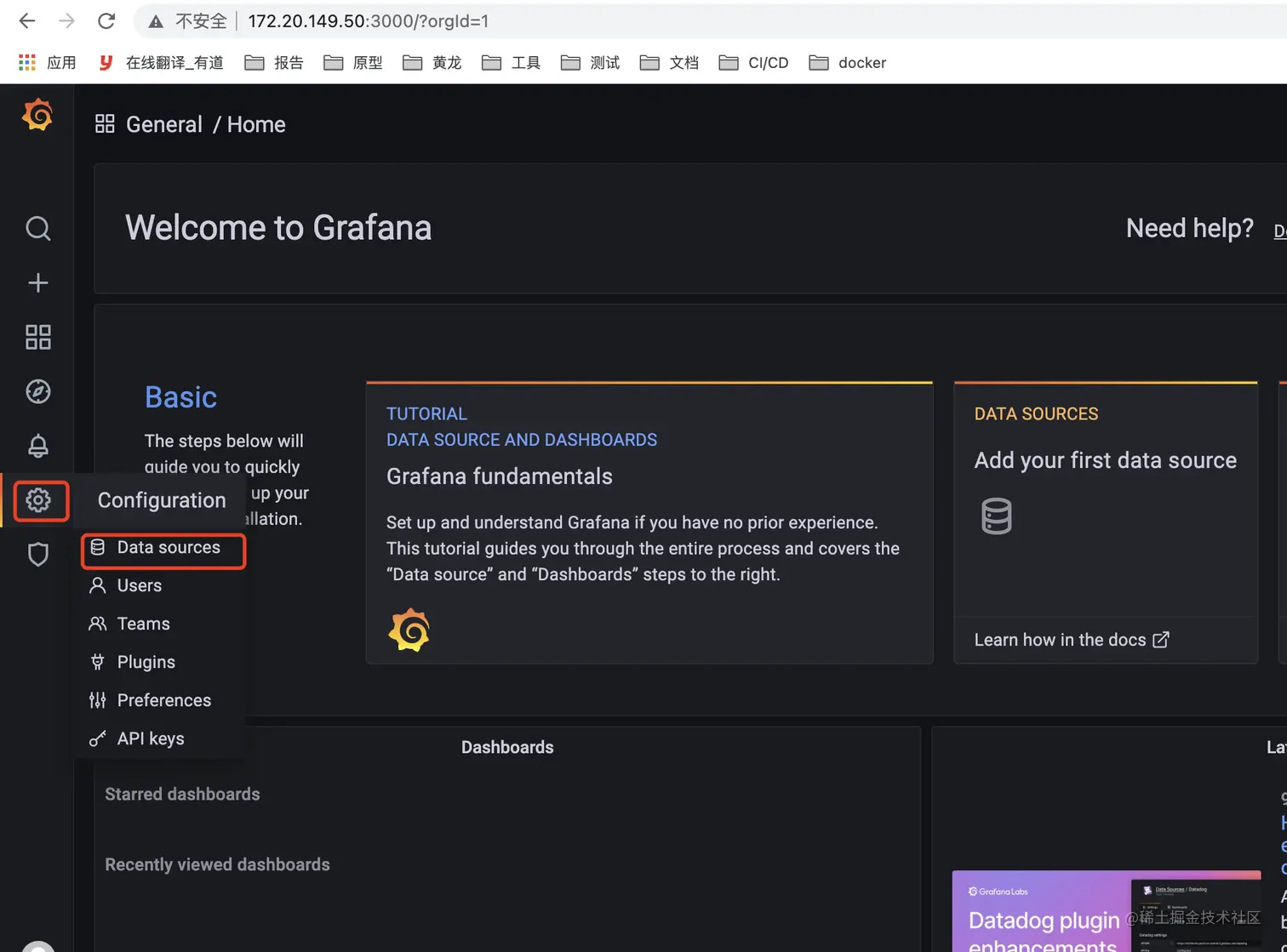Screen dimensions: 1287x952
Task: Click the database icon in Data Sources card
Action: 996,516
